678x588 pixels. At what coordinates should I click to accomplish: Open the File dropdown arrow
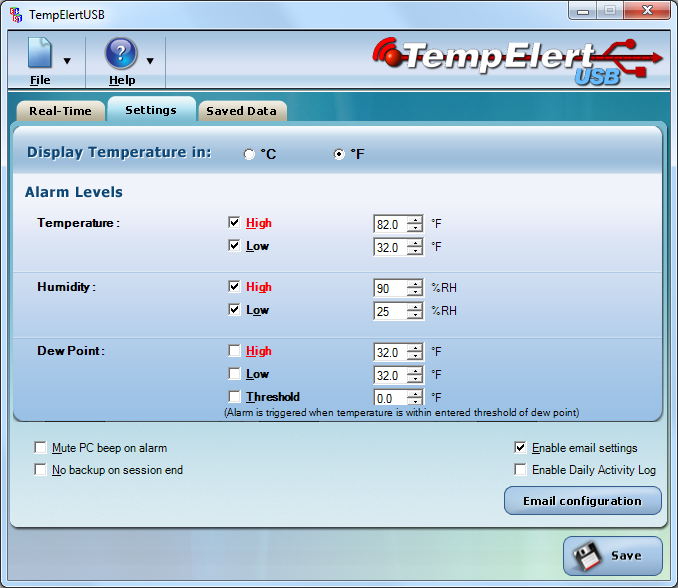[67, 61]
